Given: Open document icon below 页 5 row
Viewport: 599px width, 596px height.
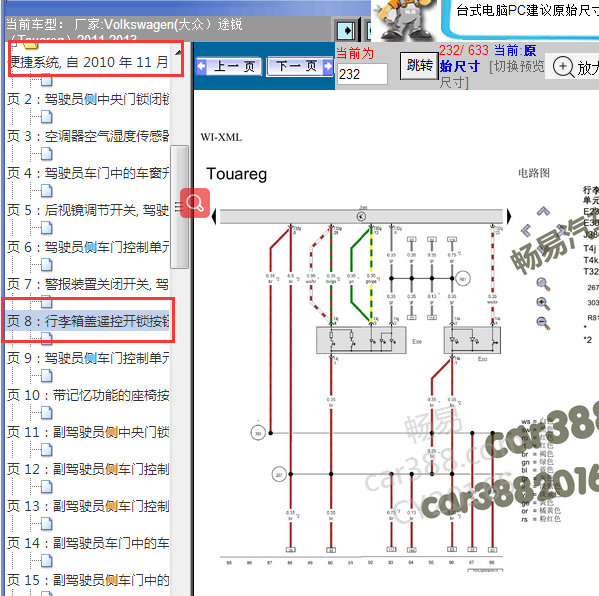Looking at the screenshot, I should 46,228.
